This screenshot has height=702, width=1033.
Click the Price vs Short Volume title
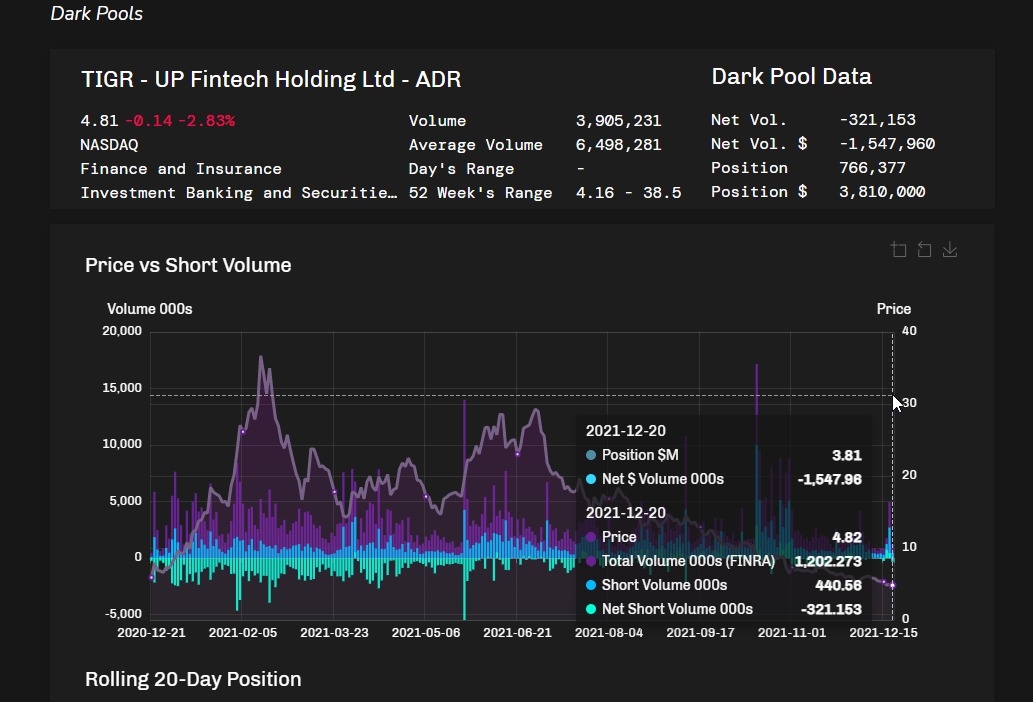[188, 265]
